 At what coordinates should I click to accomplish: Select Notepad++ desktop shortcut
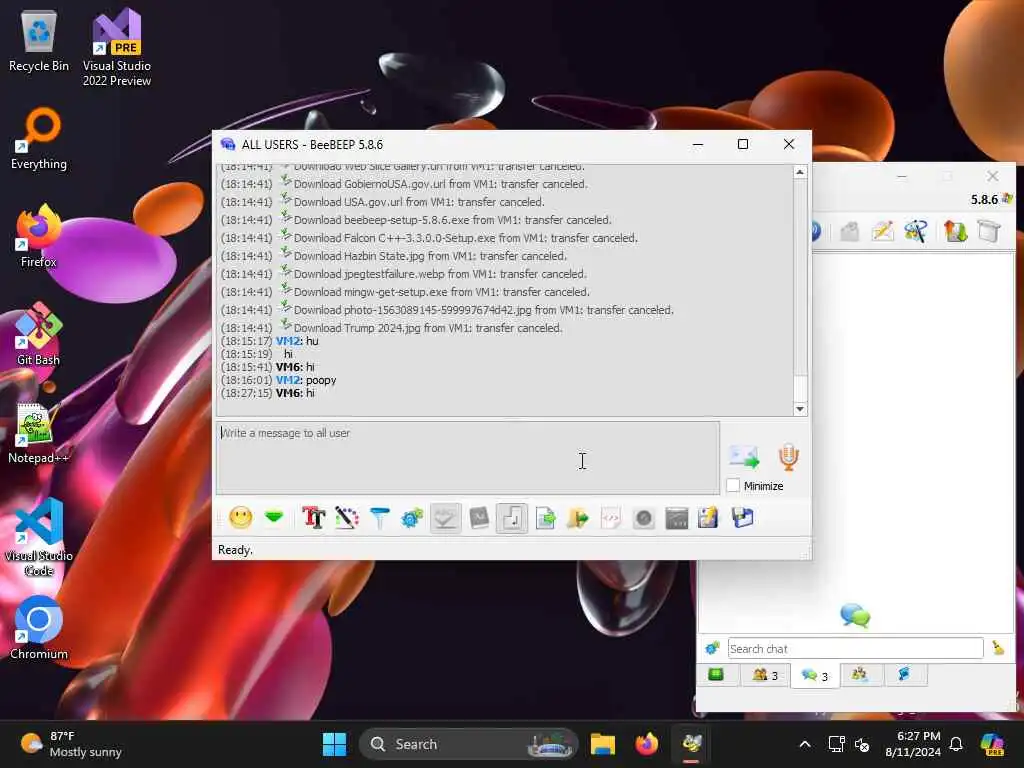[38, 433]
